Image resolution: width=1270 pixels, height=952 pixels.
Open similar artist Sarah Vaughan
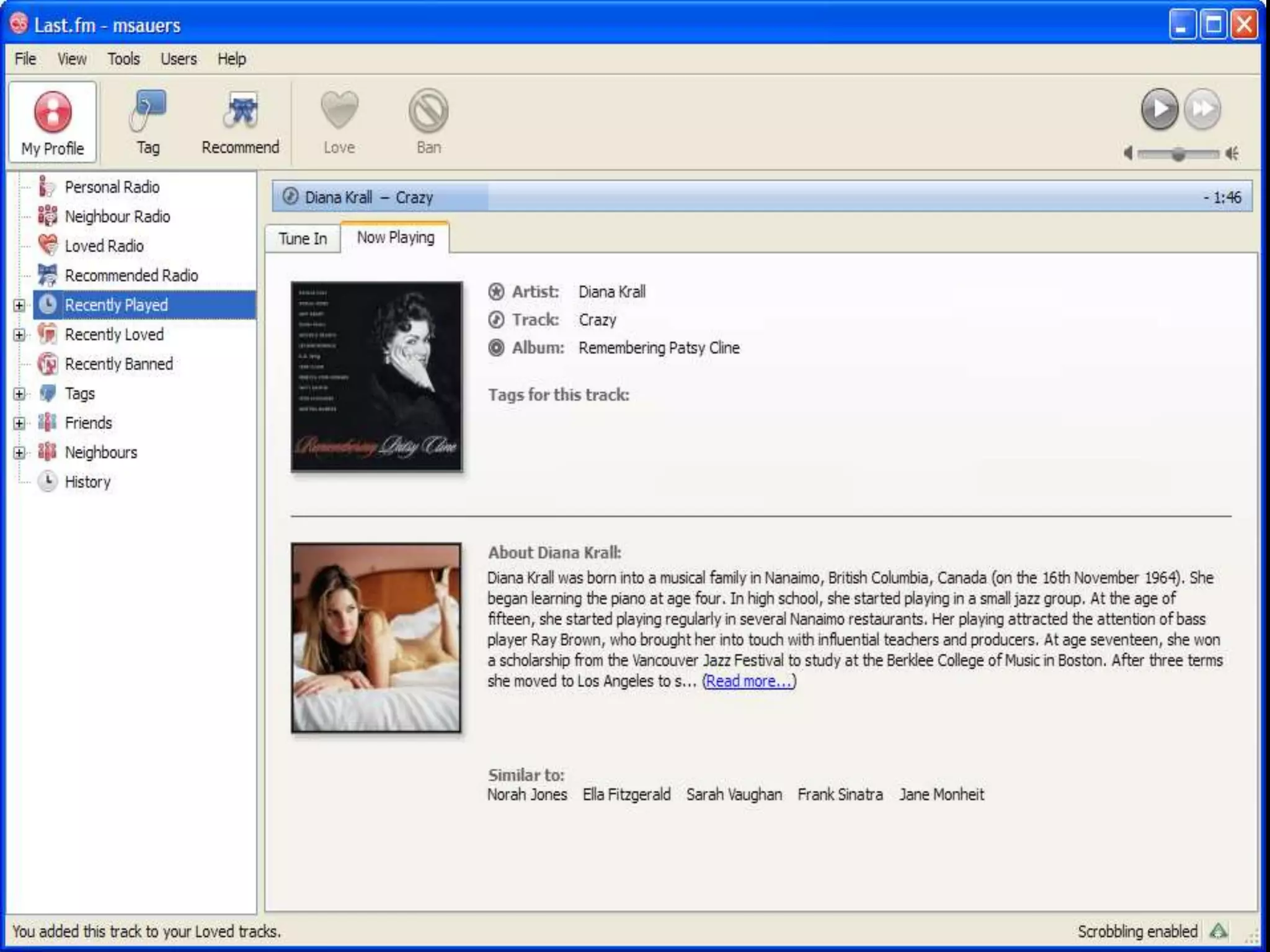[x=734, y=795]
